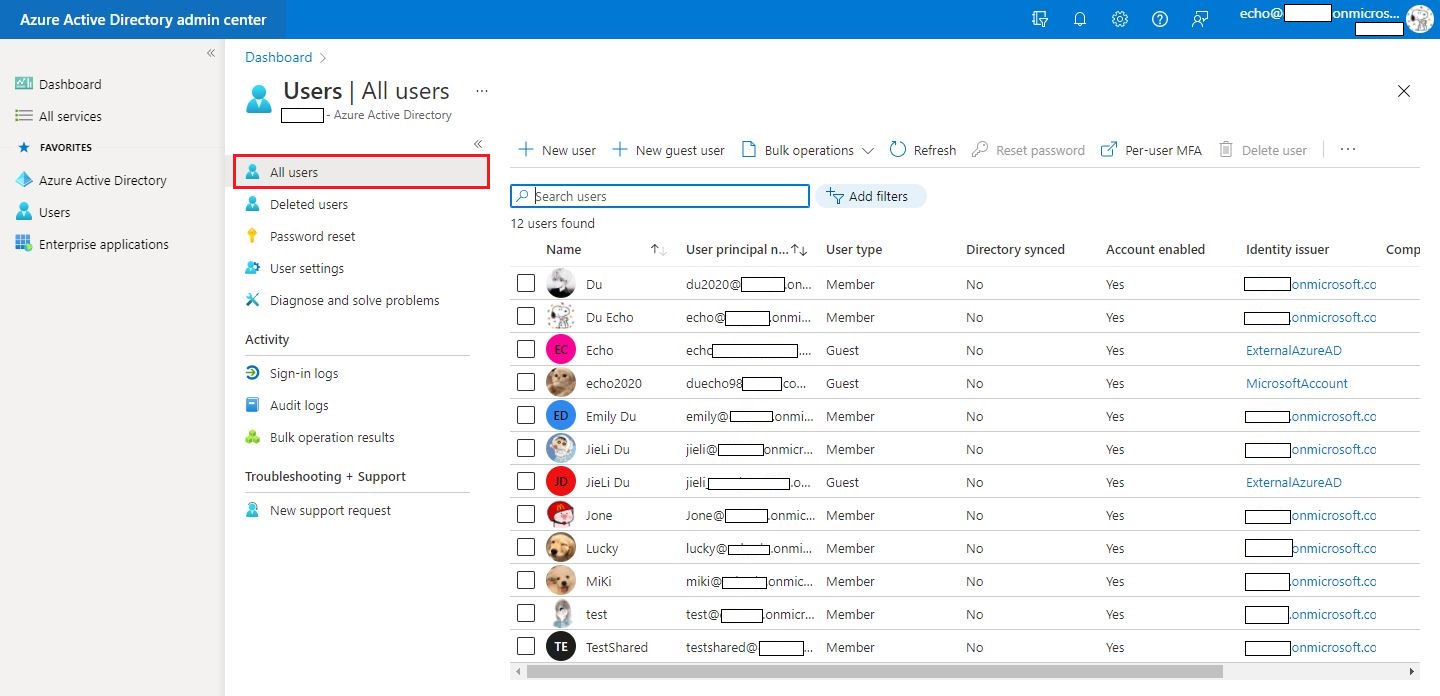Click the Echo user EC avatar

561,350
